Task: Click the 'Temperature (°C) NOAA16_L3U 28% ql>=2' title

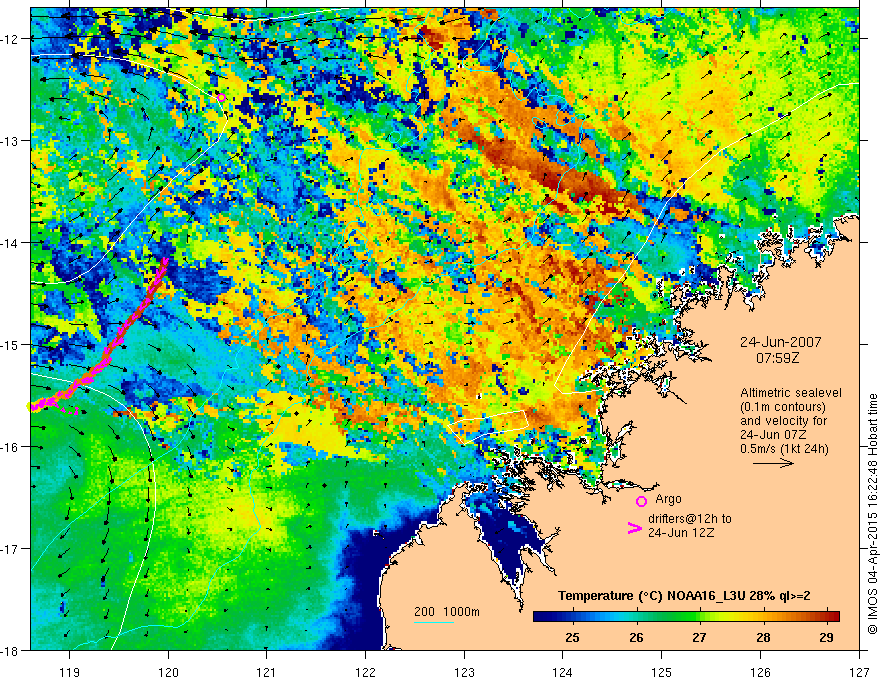Action: pyautogui.click(x=684, y=596)
